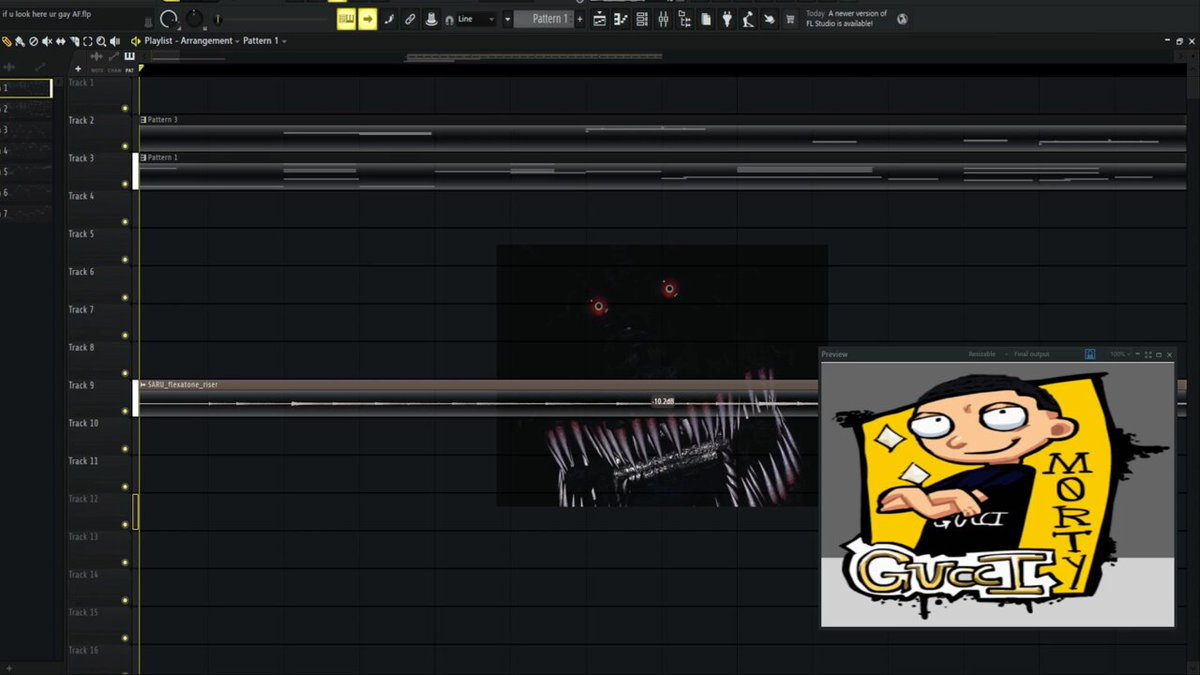The height and width of the screenshot is (675, 1200).
Task: Click the plus button above track list
Action: (78, 69)
